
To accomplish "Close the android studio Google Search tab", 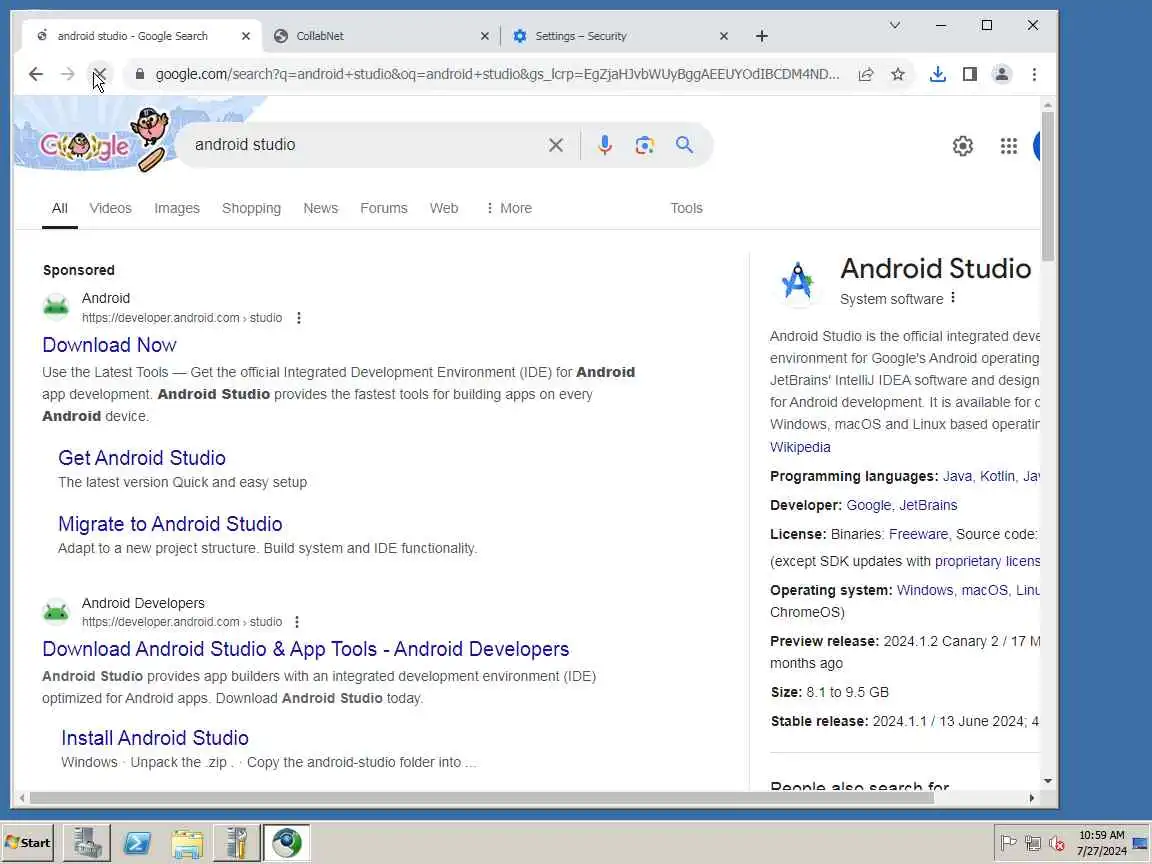I will click(x=245, y=36).
